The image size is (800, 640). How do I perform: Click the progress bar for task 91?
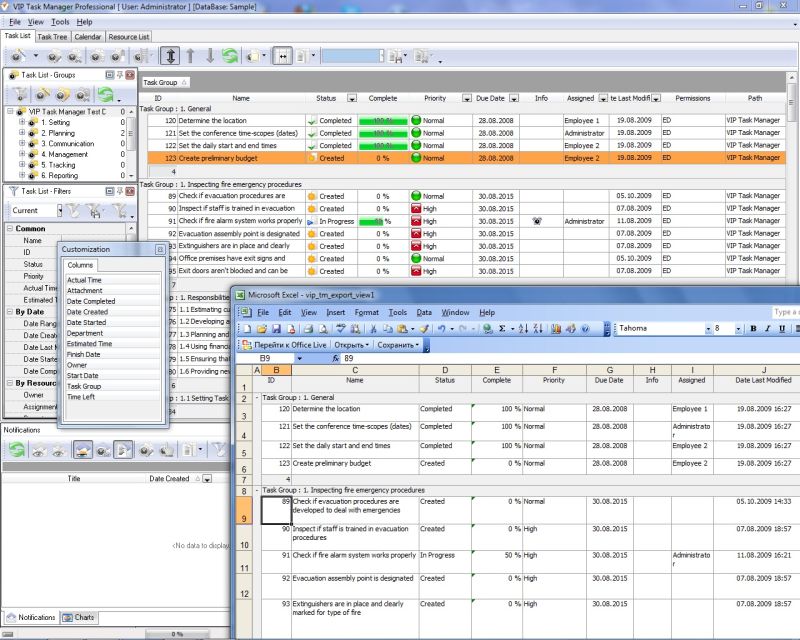click(x=383, y=221)
